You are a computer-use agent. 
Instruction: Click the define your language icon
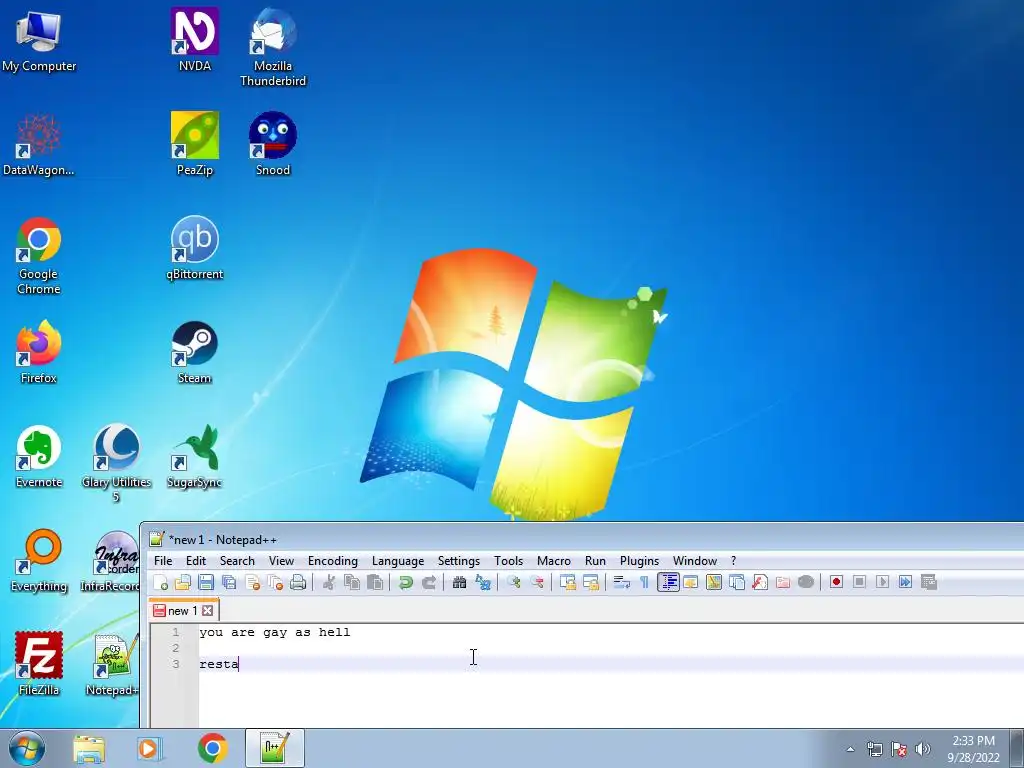pos(691,582)
